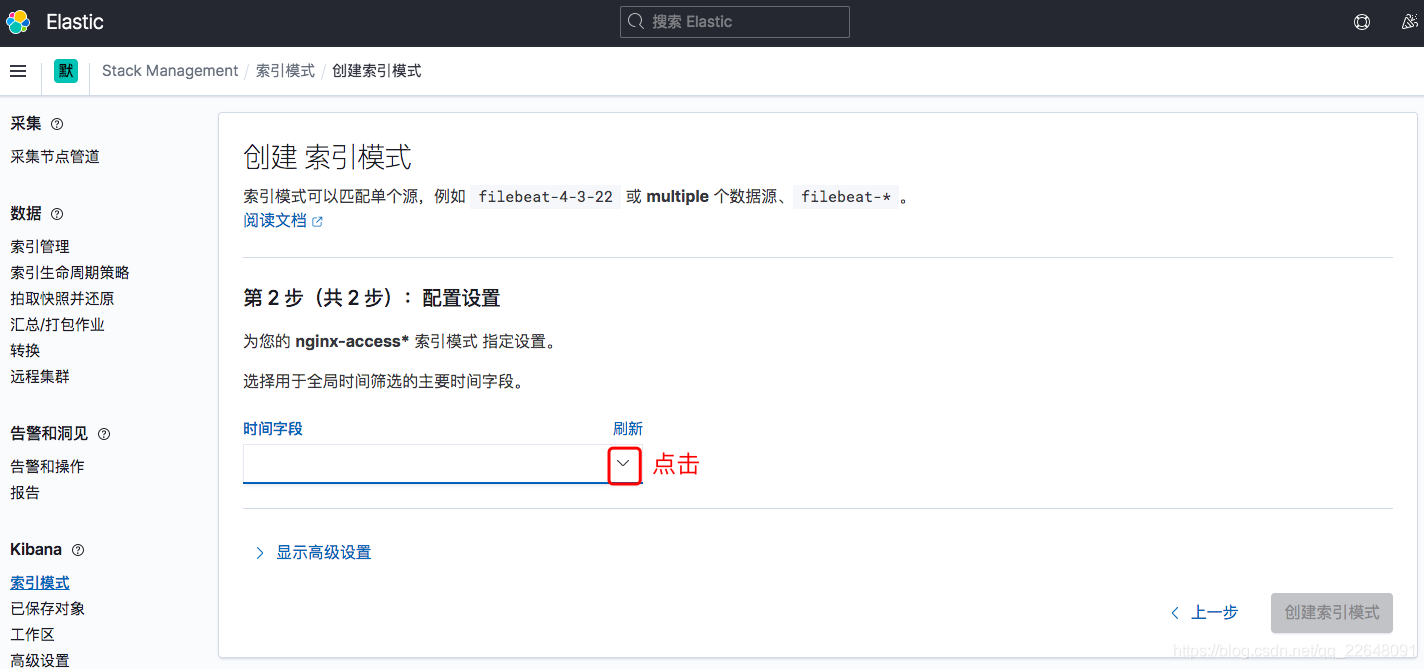Select 索引管理 in the sidebar
This screenshot has height=669, width=1424.
coord(39,246)
